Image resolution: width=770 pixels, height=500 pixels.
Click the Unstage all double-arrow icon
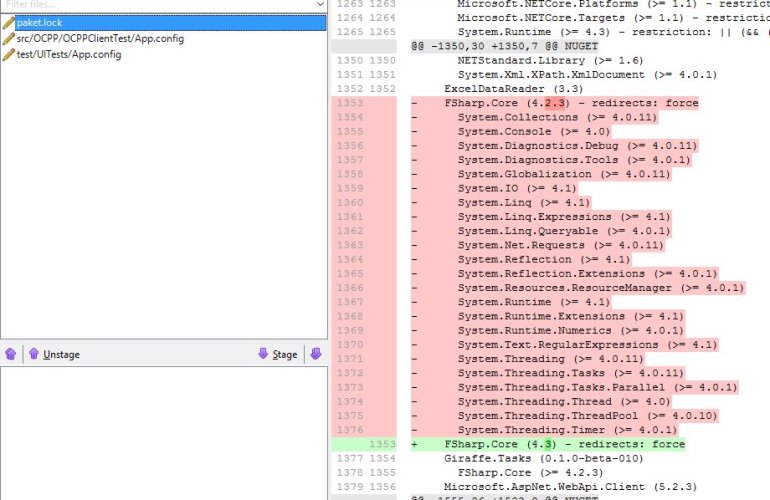click(x=11, y=354)
